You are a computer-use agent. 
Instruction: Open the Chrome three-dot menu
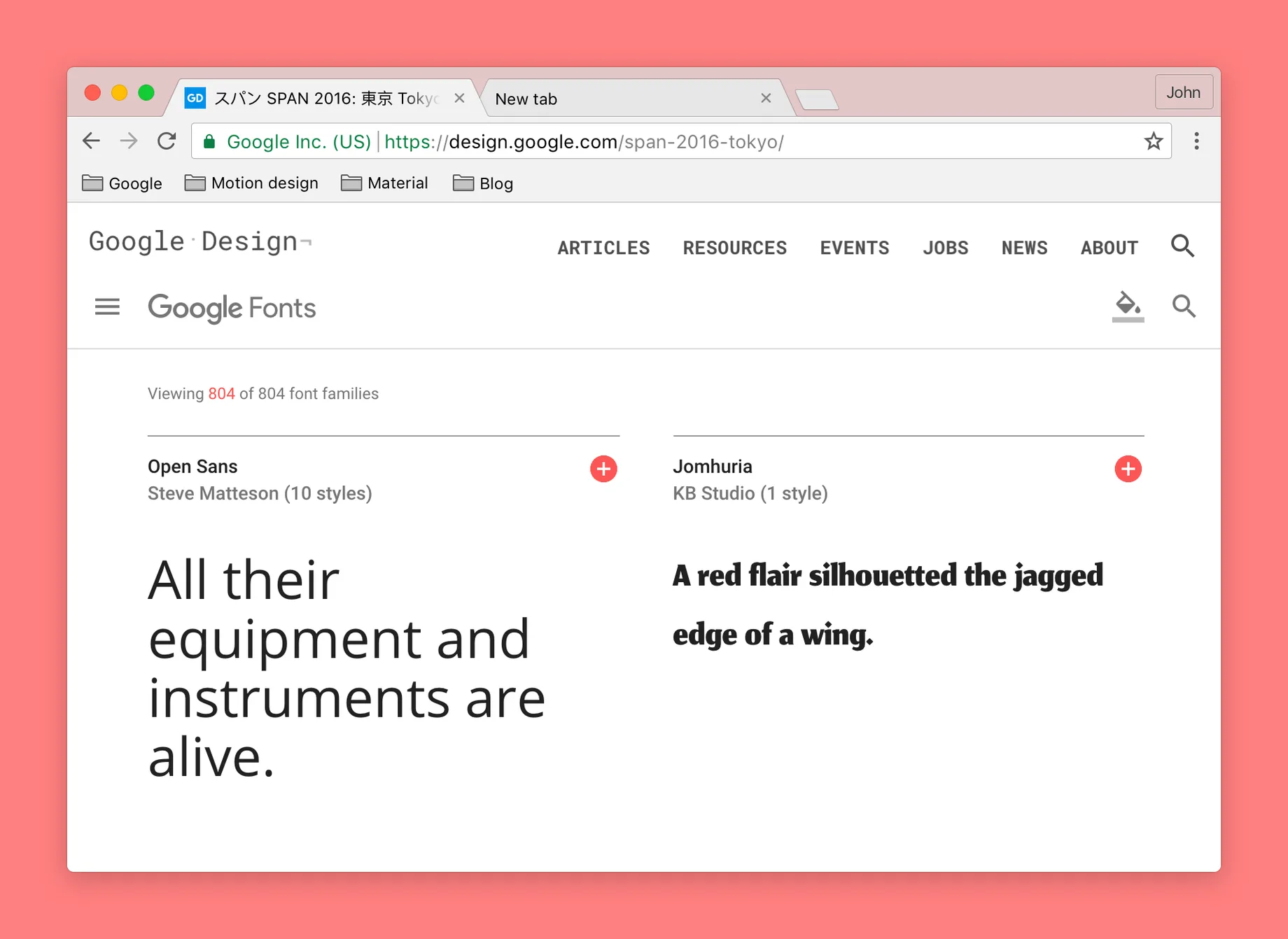click(1197, 141)
